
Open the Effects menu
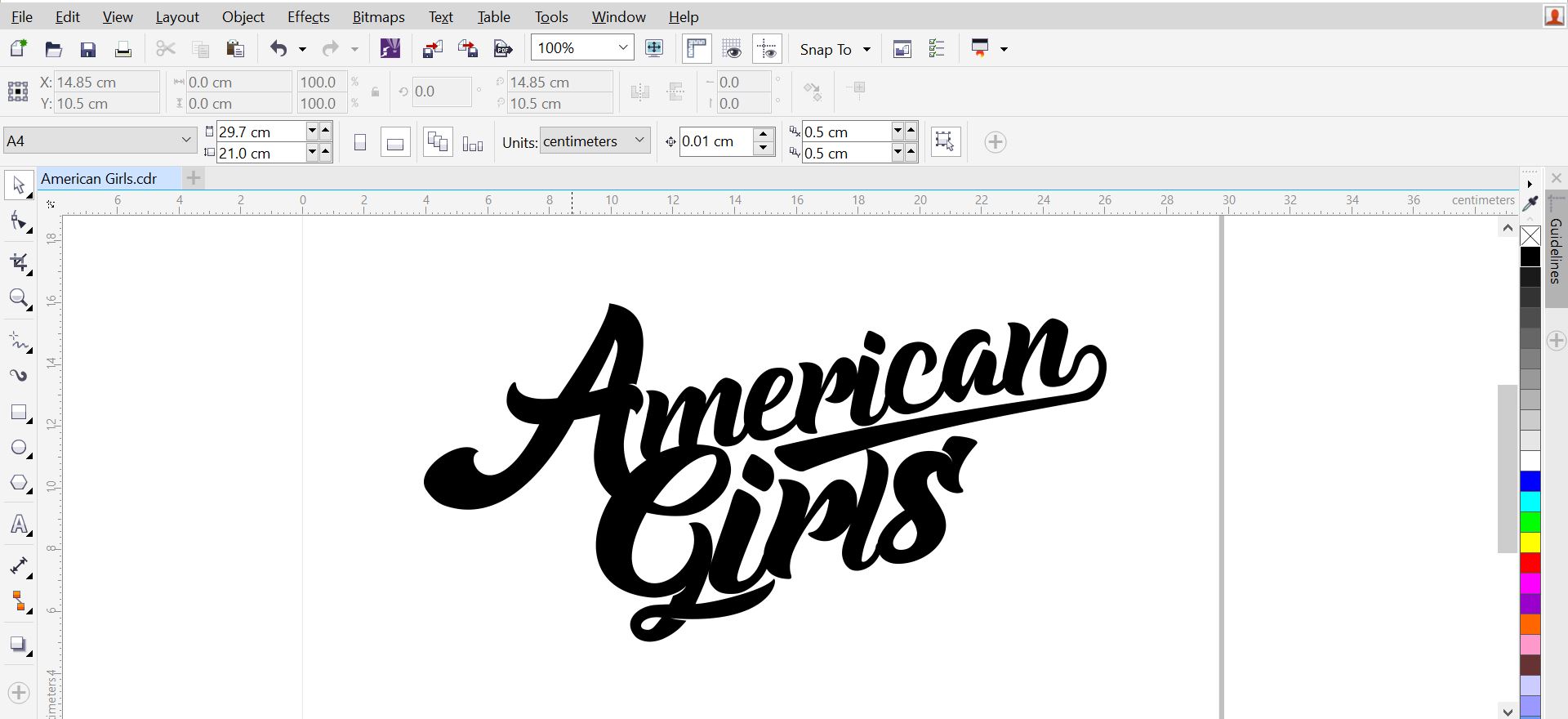308,16
